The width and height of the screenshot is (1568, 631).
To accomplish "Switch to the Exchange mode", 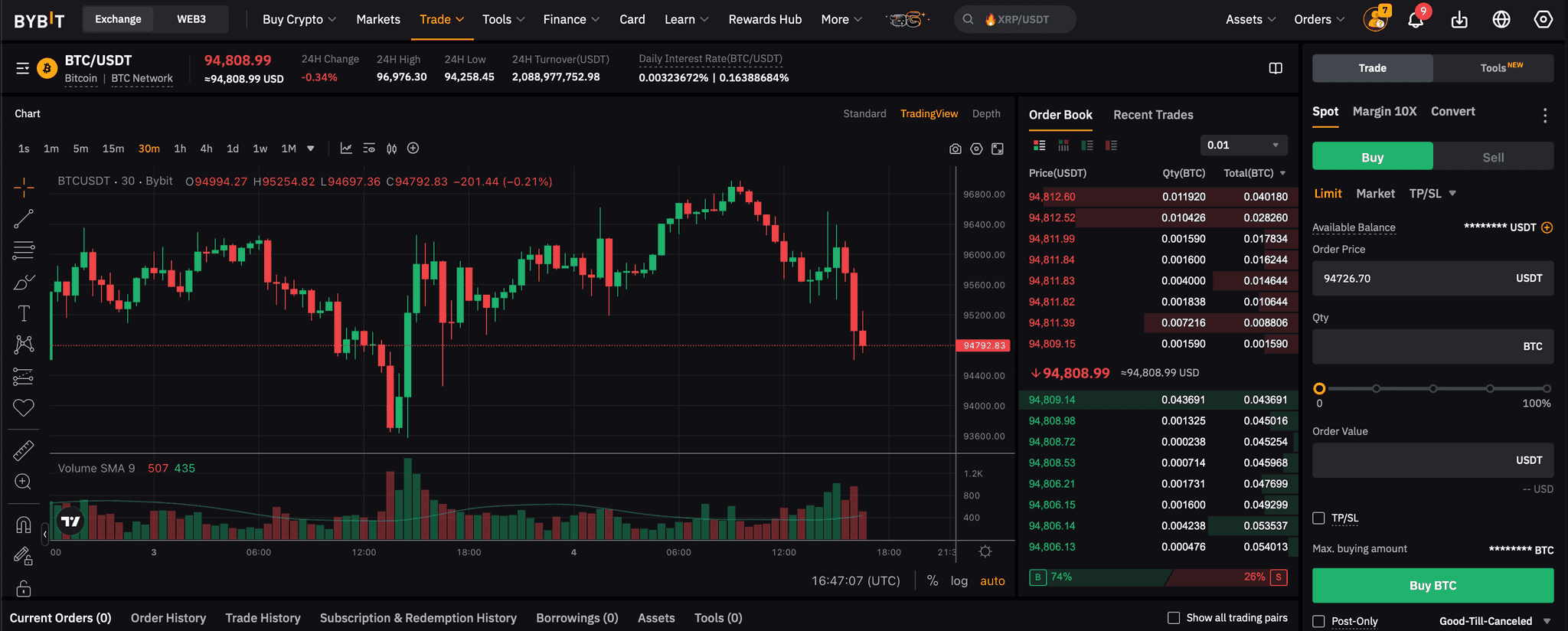I will click(x=118, y=19).
